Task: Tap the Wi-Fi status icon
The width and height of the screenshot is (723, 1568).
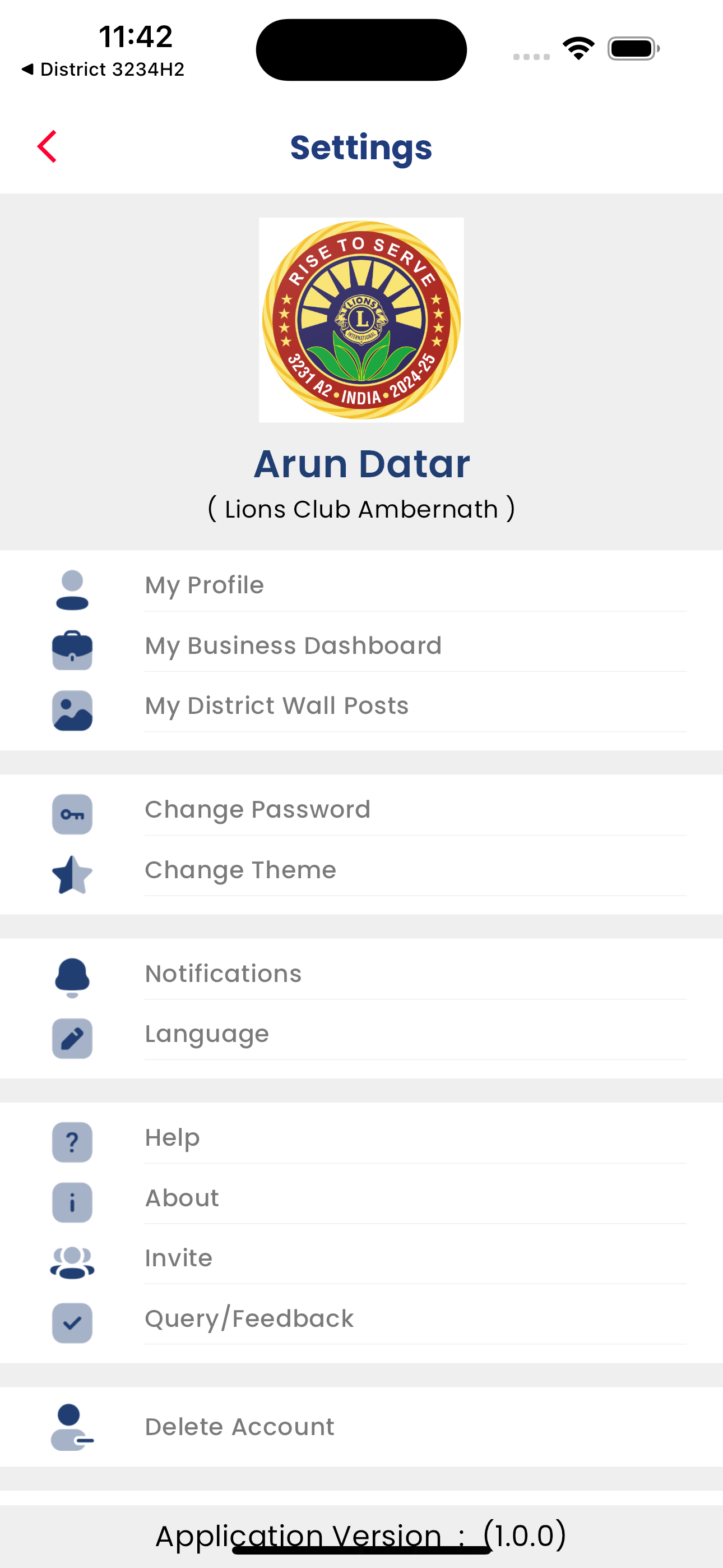Action: [x=578, y=49]
